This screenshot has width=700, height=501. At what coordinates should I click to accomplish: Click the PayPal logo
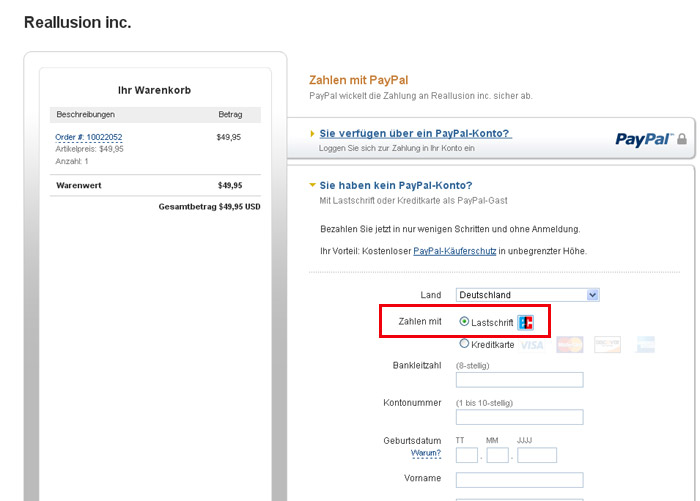(644, 139)
